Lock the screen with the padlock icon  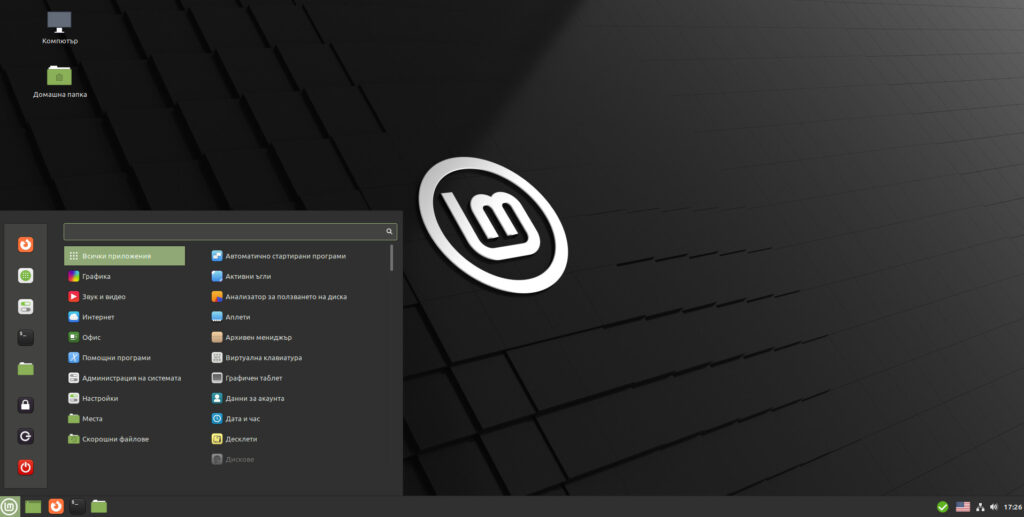coord(25,405)
